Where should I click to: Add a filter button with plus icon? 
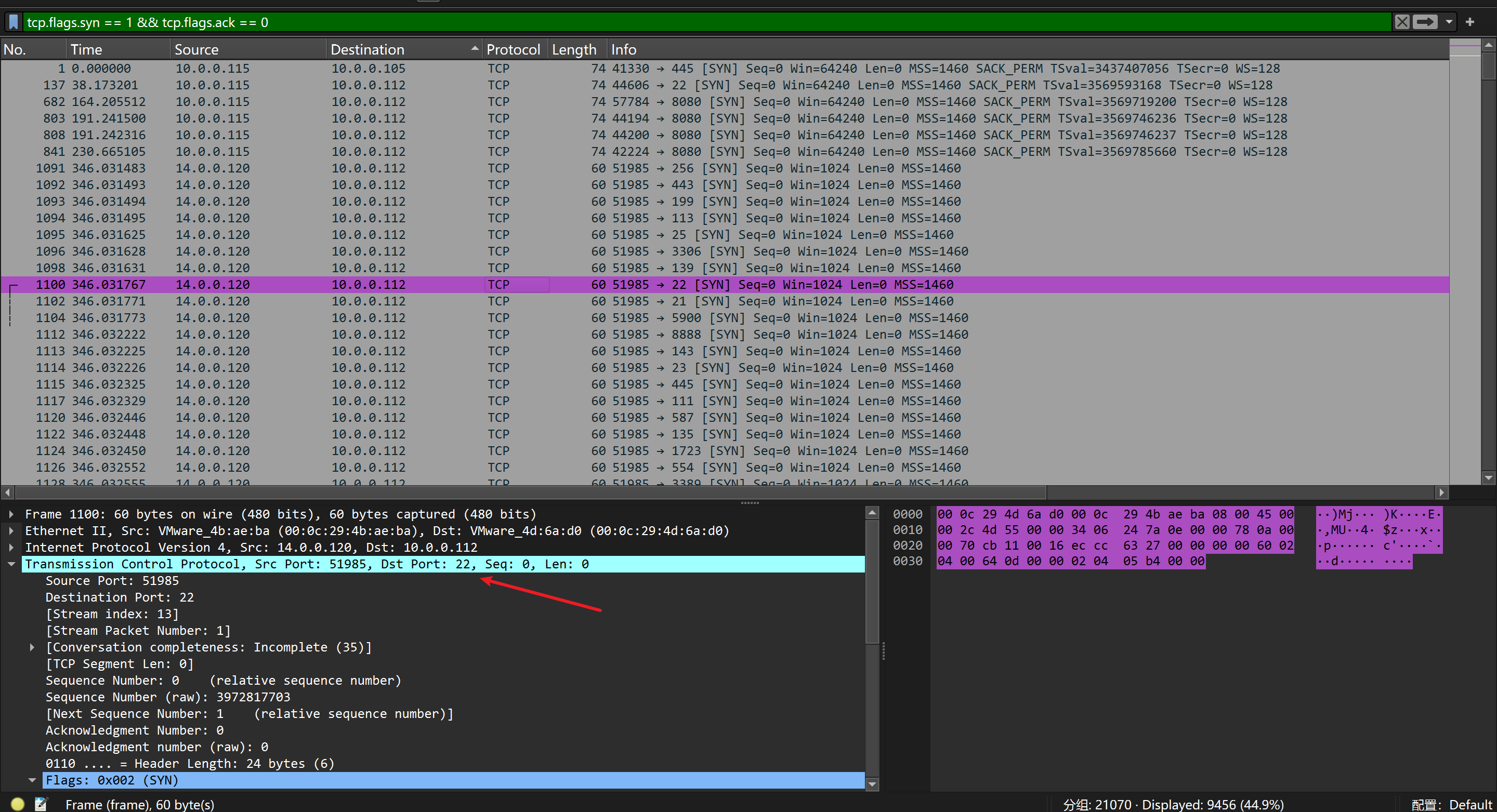point(1469,22)
